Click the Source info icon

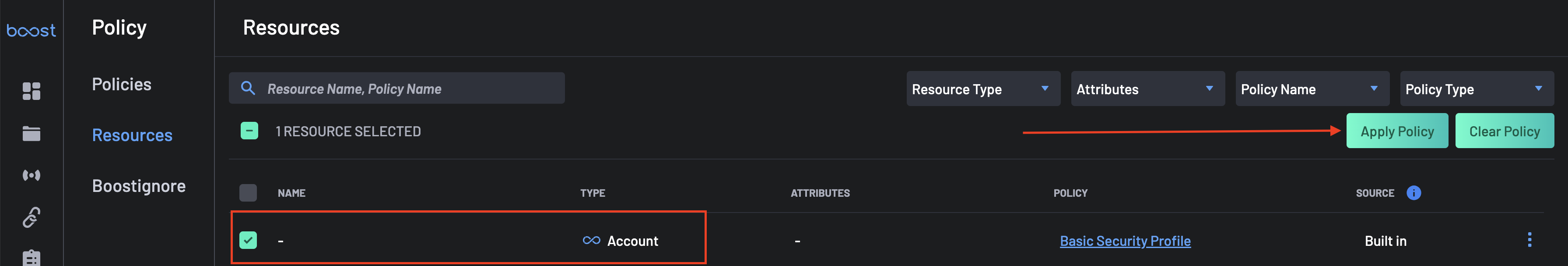(1414, 193)
